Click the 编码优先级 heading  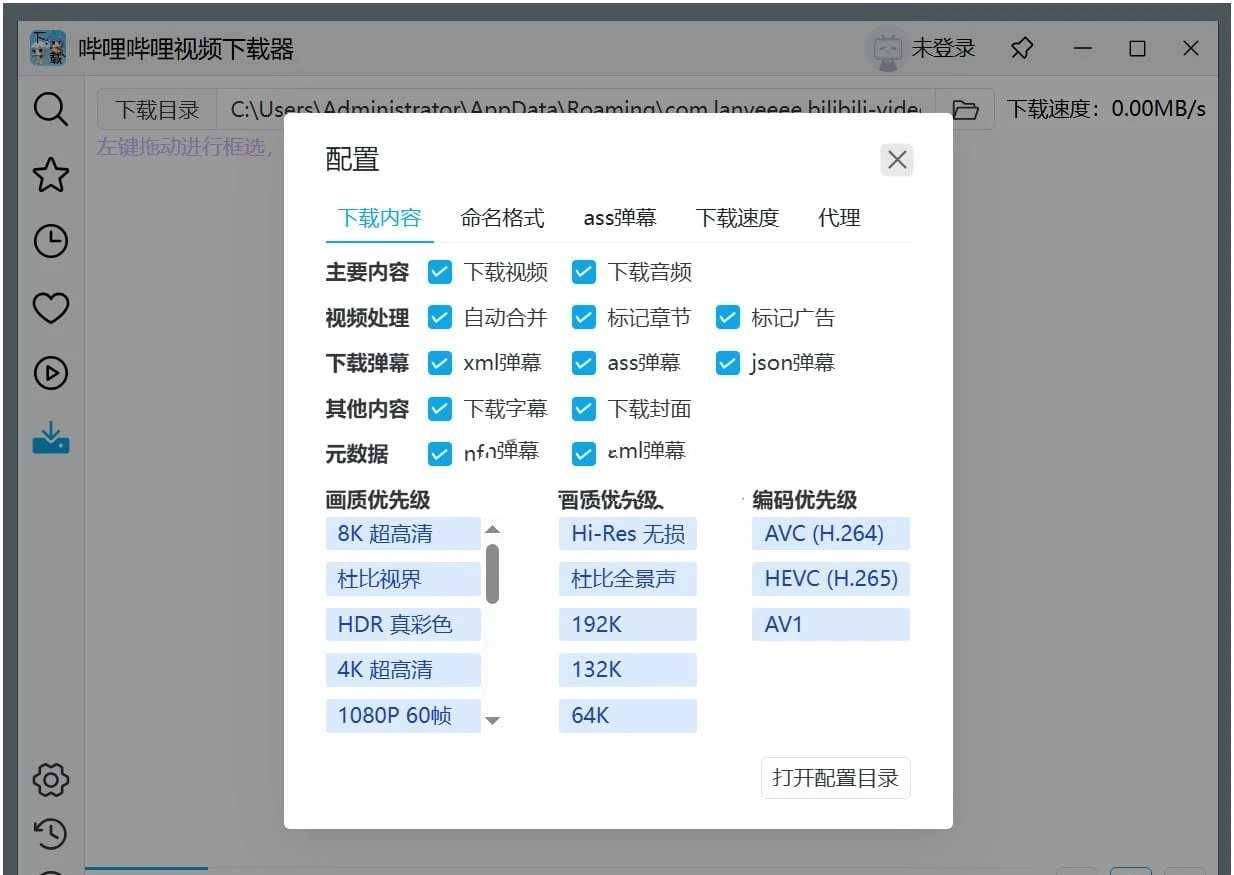click(805, 499)
